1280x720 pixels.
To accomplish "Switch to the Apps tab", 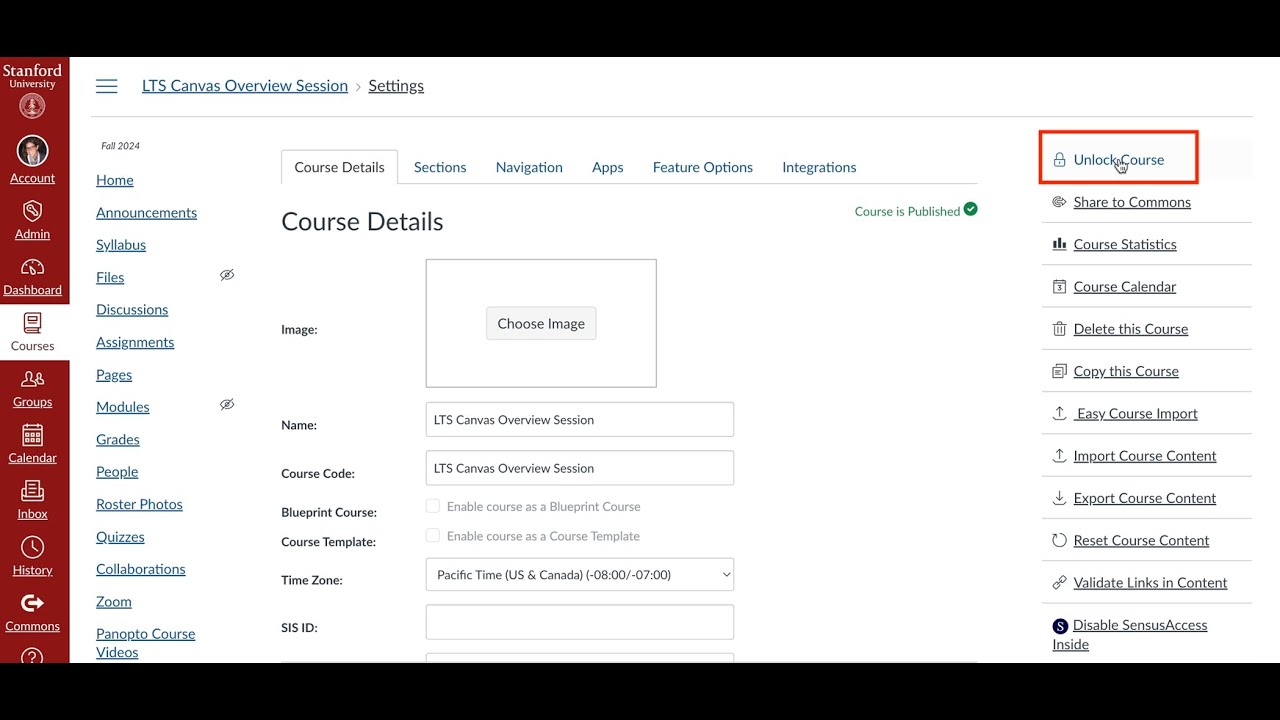I will 608,167.
